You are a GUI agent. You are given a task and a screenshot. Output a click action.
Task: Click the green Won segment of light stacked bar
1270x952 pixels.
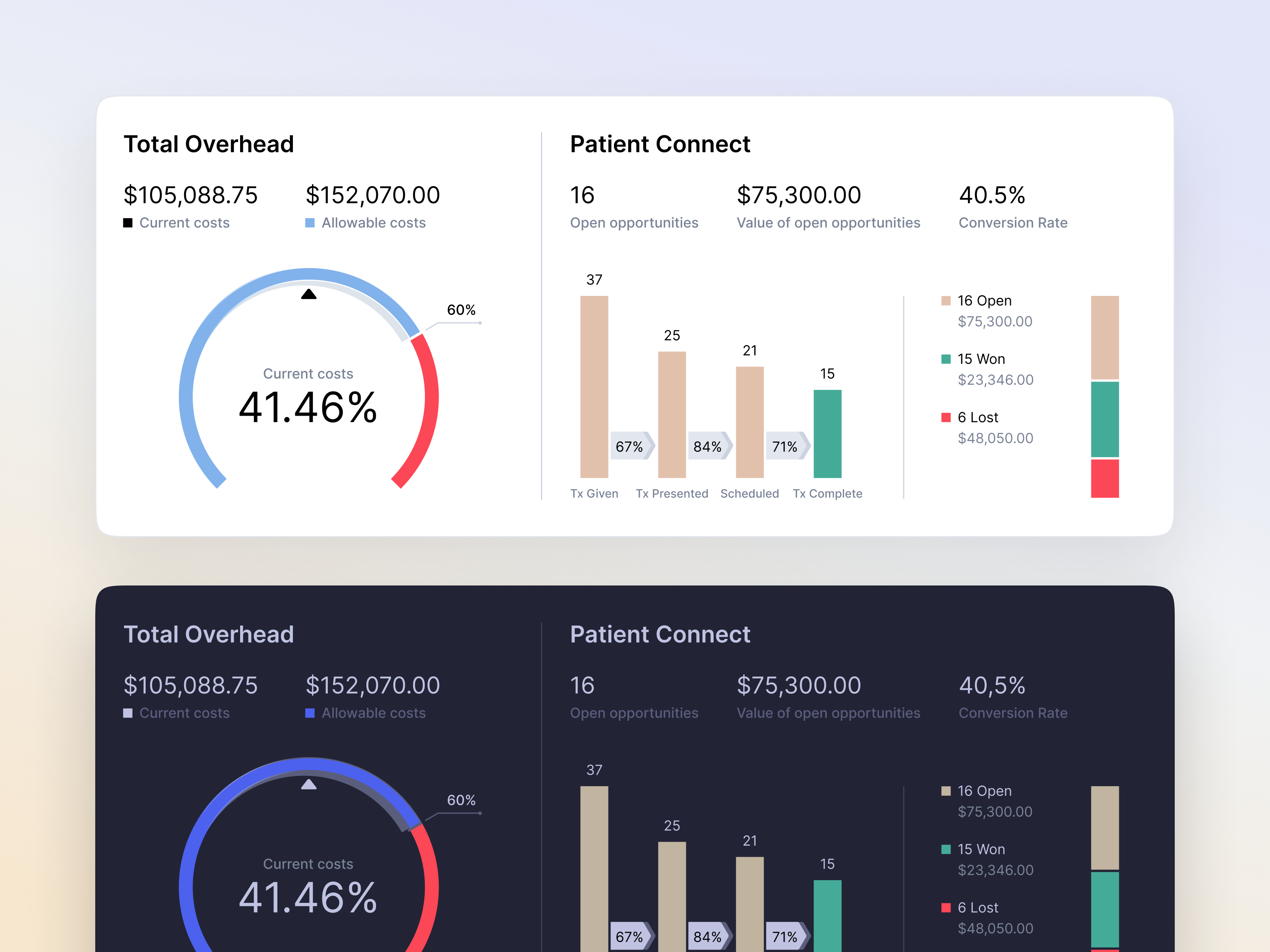[1105, 419]
